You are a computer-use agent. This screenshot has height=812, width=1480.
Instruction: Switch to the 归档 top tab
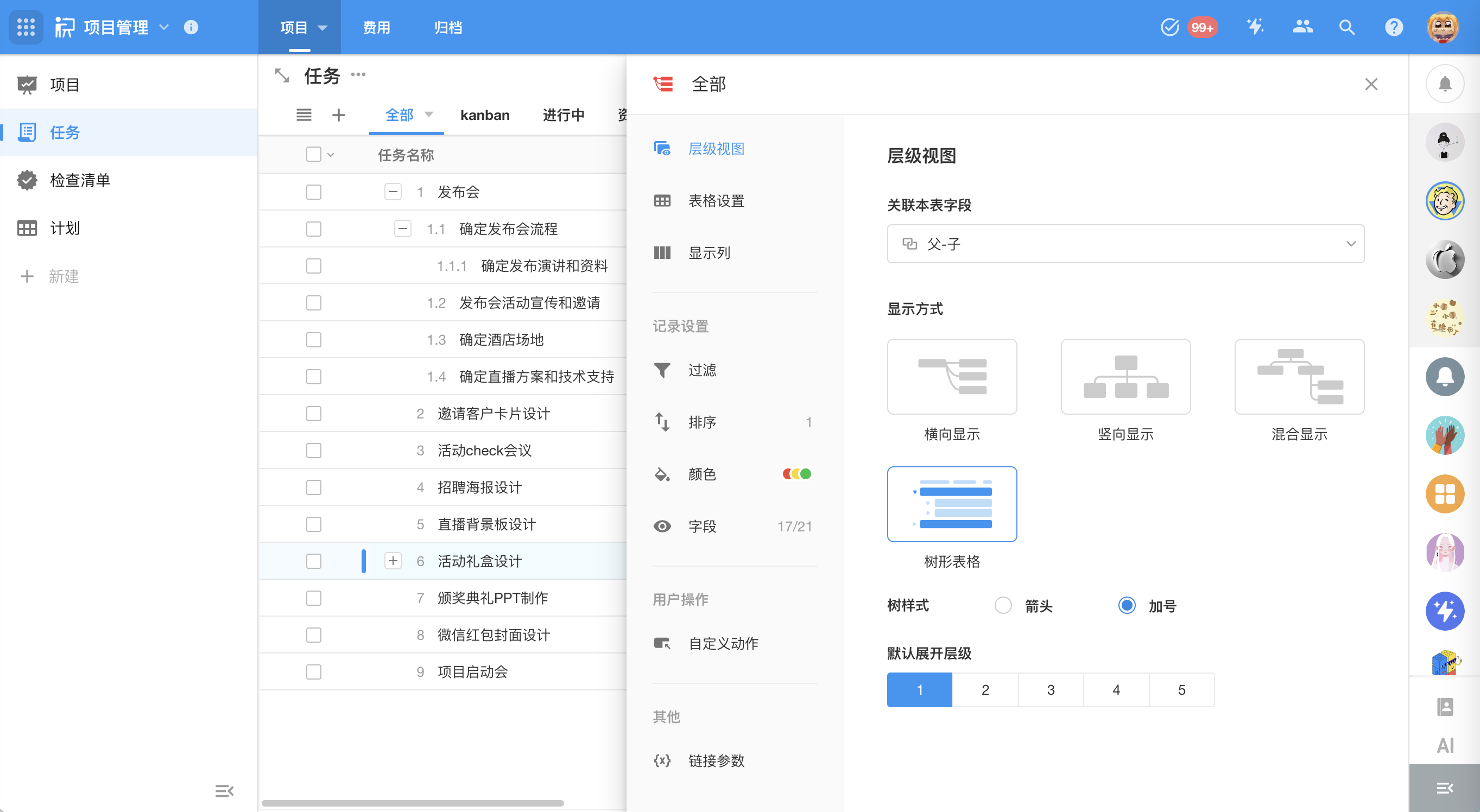pyautogui.click(x=447, y=27)
